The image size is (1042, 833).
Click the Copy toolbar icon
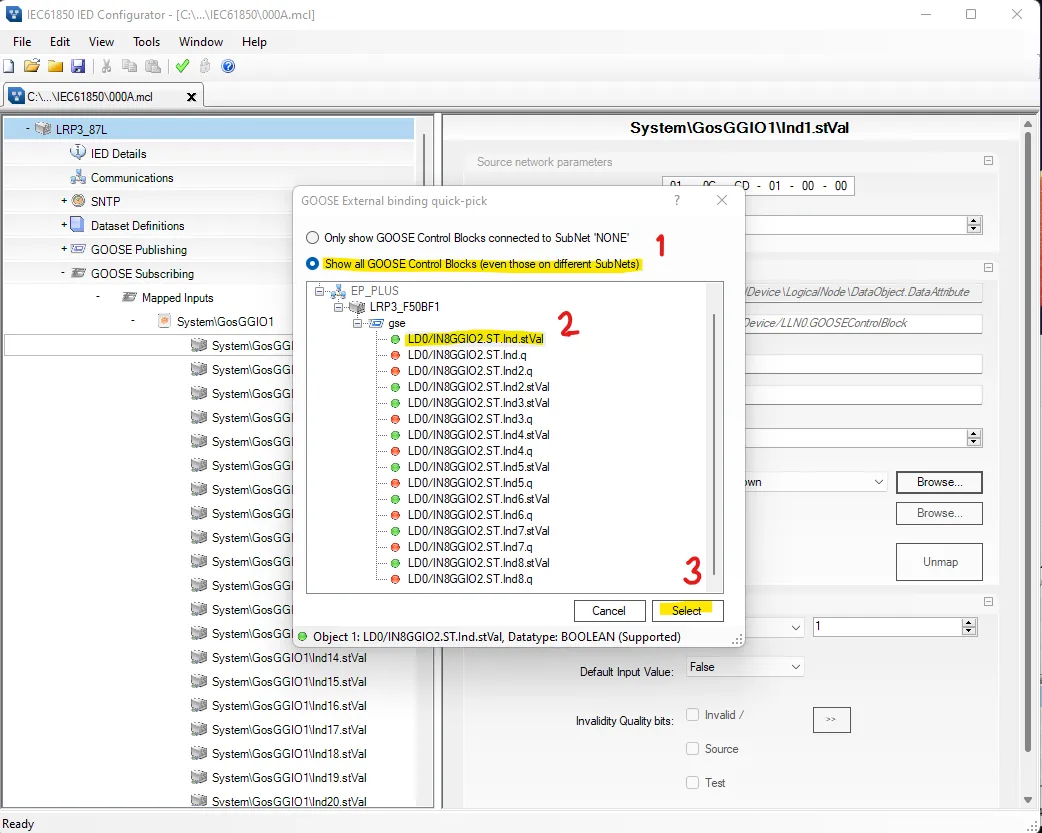[130, 66]
